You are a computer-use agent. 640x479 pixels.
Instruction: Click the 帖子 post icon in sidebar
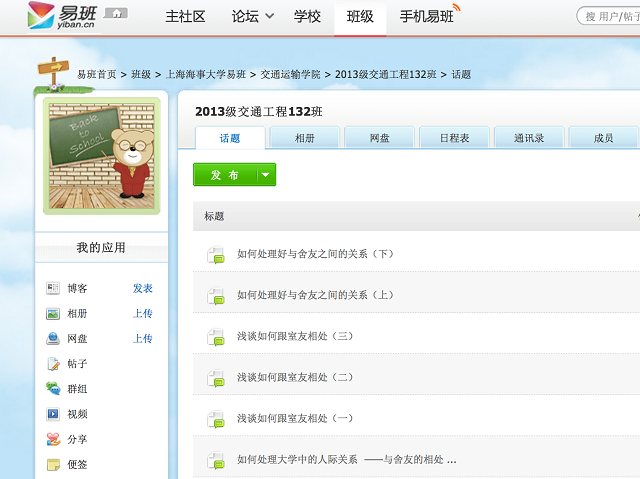[x=53, y=364]
